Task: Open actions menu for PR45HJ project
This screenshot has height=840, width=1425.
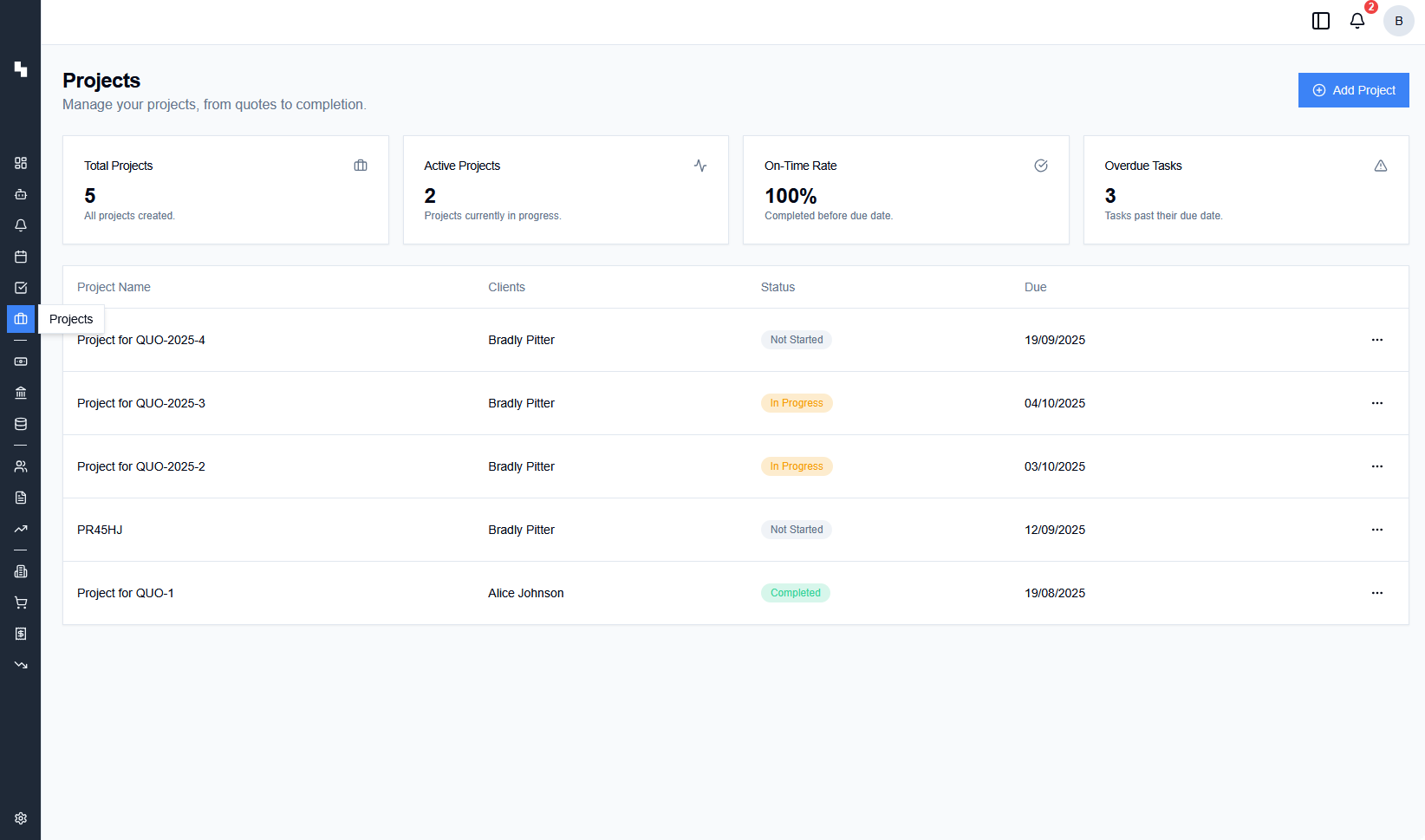Action: pyautogui.click(x=1376, y=530)
